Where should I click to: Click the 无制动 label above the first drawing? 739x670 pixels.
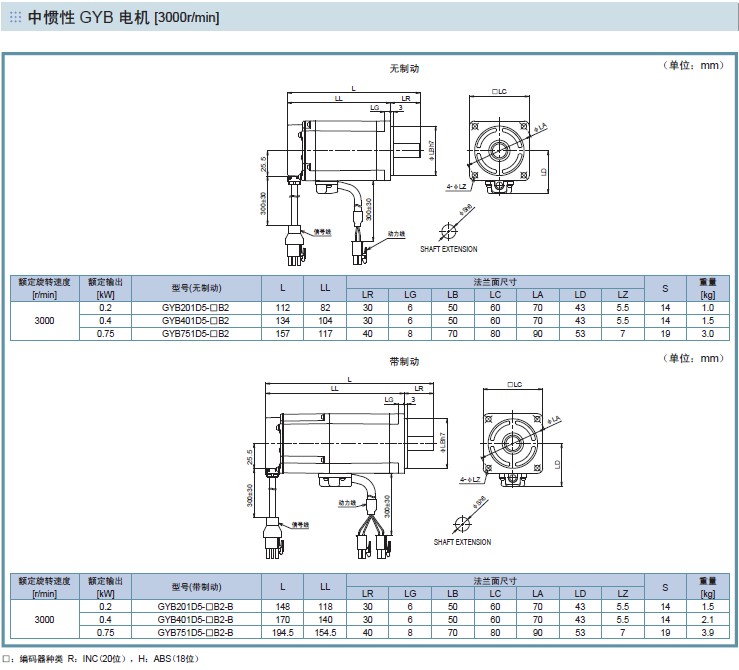404,69
